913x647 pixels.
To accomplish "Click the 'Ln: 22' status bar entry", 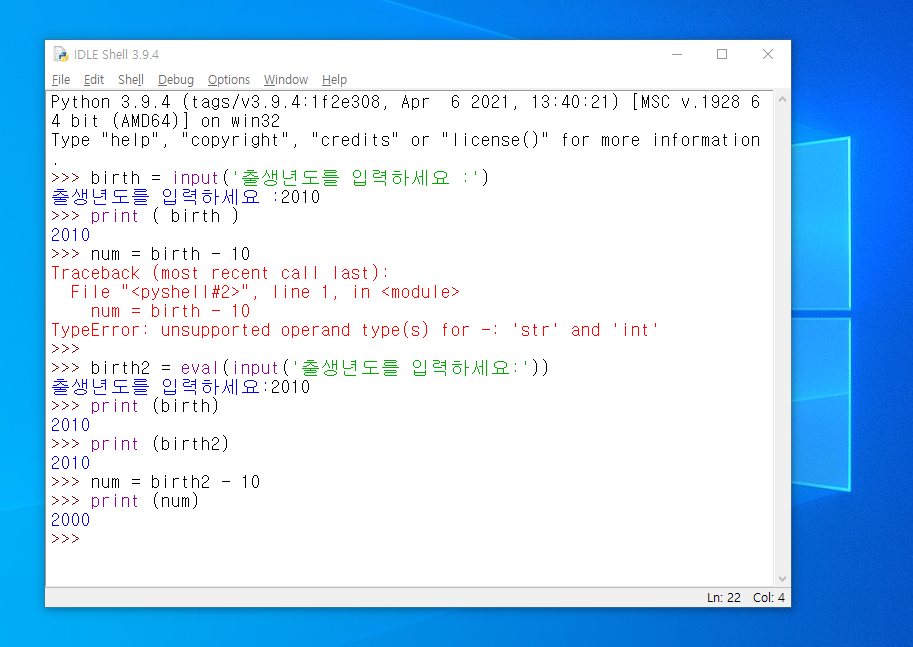I will pos(724,597).
